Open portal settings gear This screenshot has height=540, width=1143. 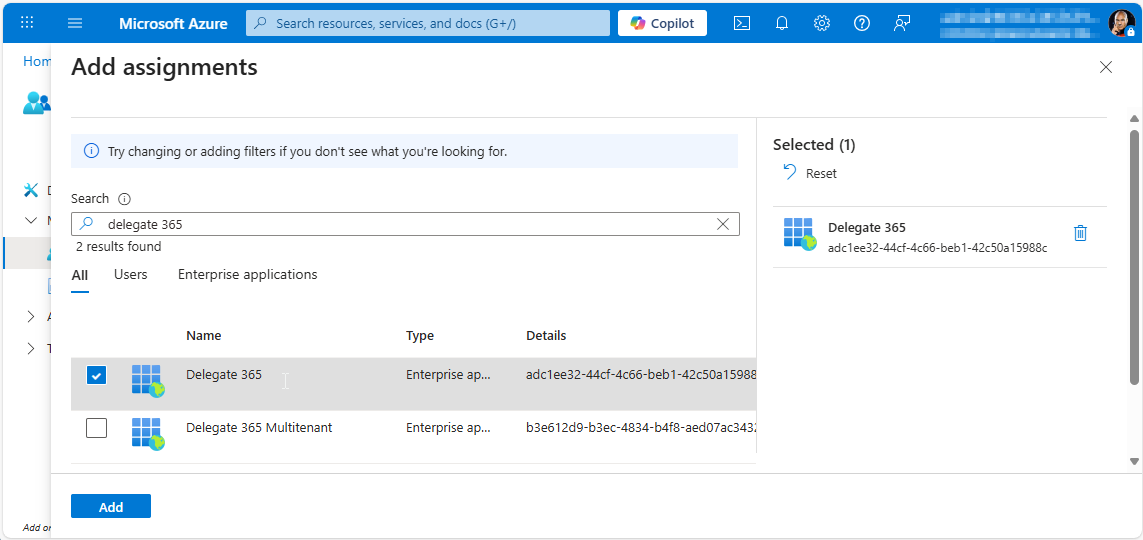click(822, 23)
